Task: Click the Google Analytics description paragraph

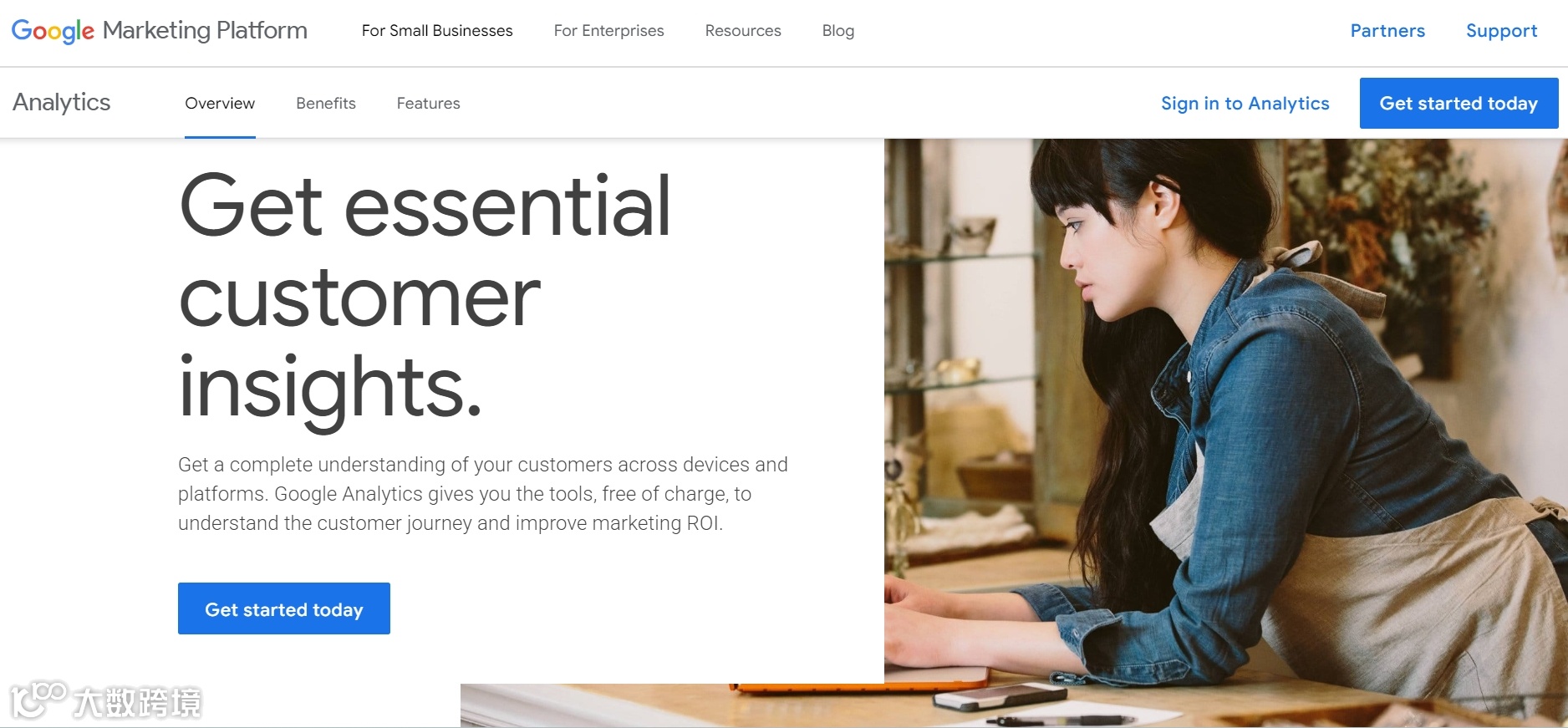Action: 483,494
